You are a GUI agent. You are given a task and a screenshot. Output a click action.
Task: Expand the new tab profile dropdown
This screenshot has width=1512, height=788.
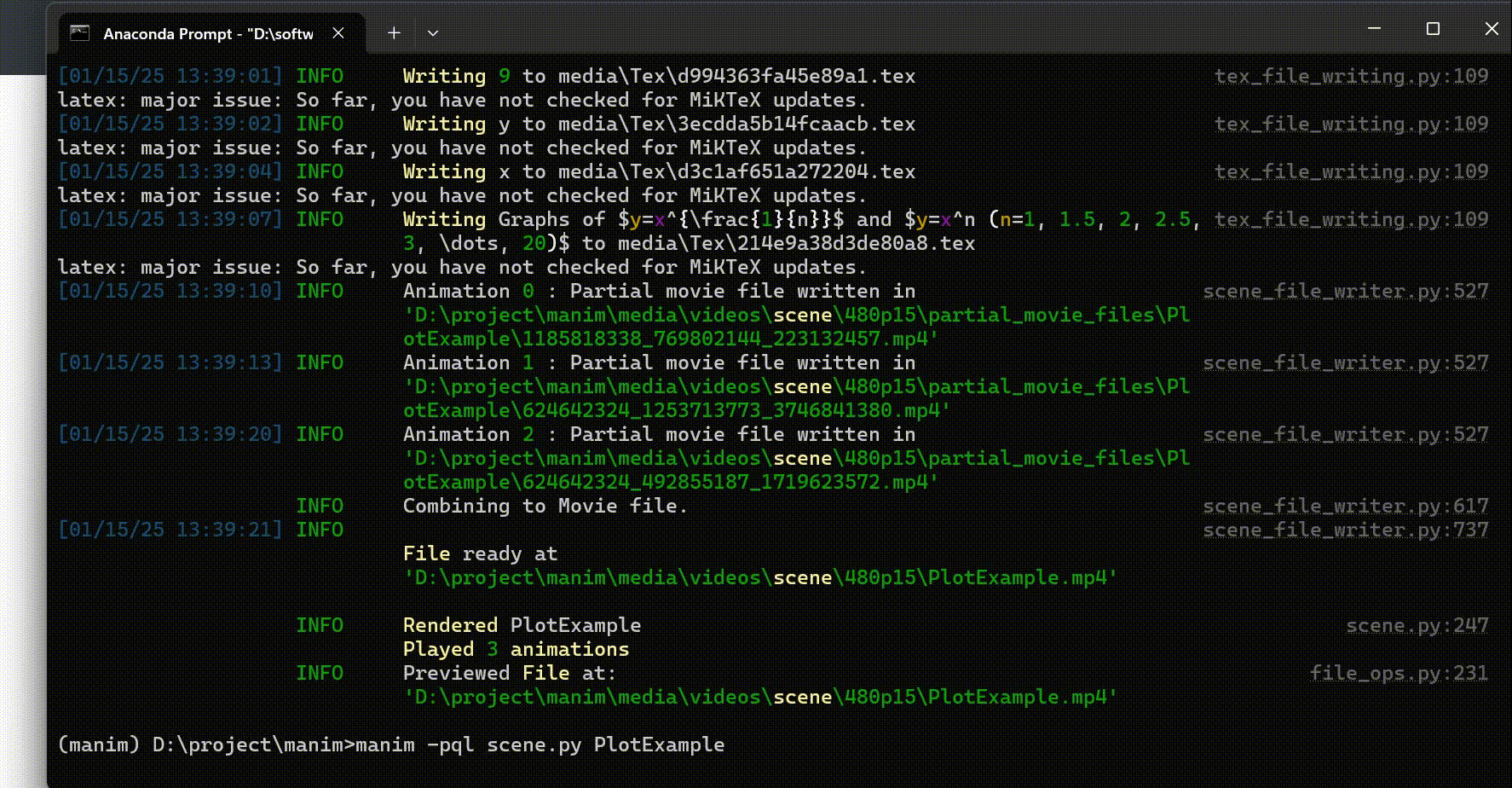coord(433,33)
